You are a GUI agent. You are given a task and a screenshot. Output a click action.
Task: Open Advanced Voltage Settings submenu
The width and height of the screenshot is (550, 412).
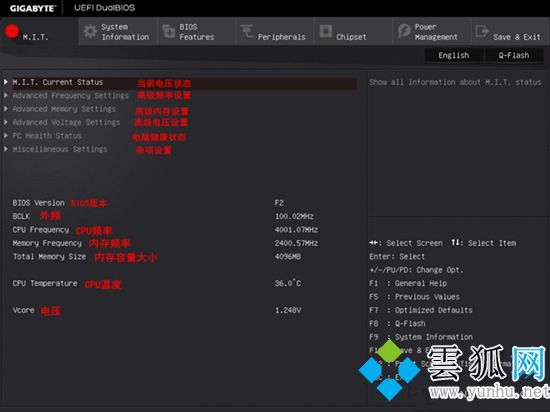click(x=66, y=122)
